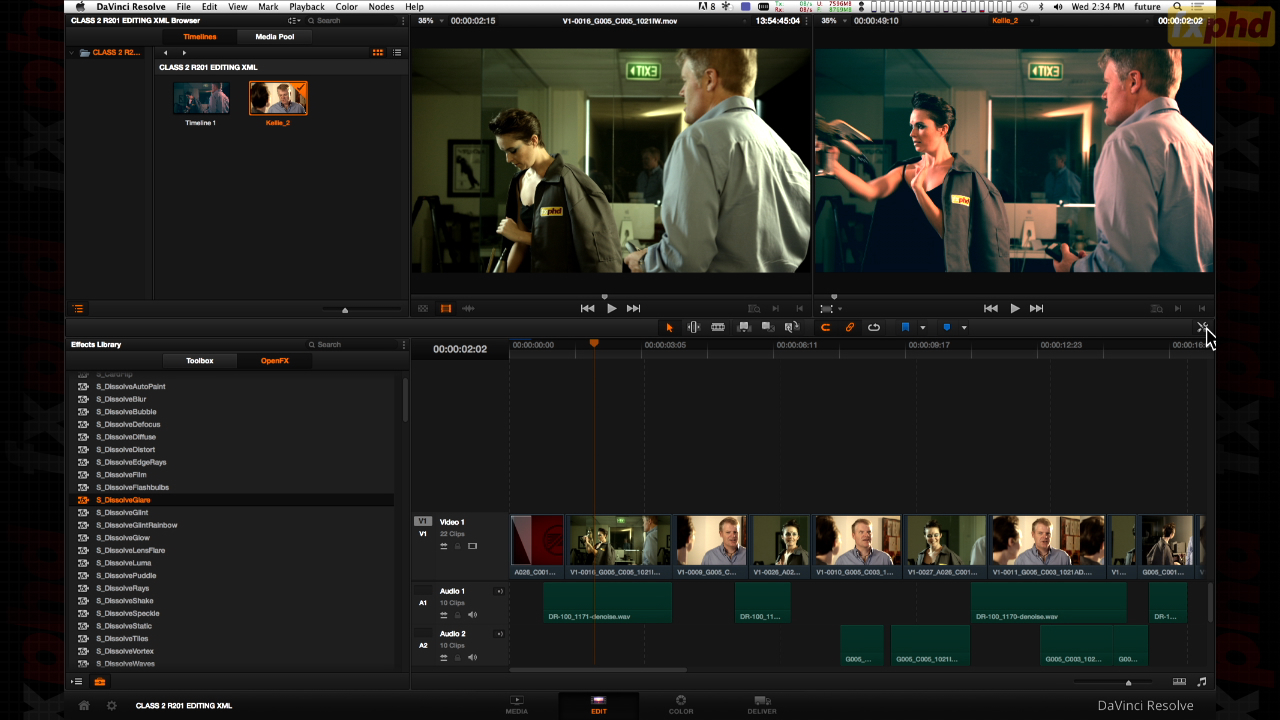
Task: Switch browser to thumbnail grid view
Action: click(378, 52)
